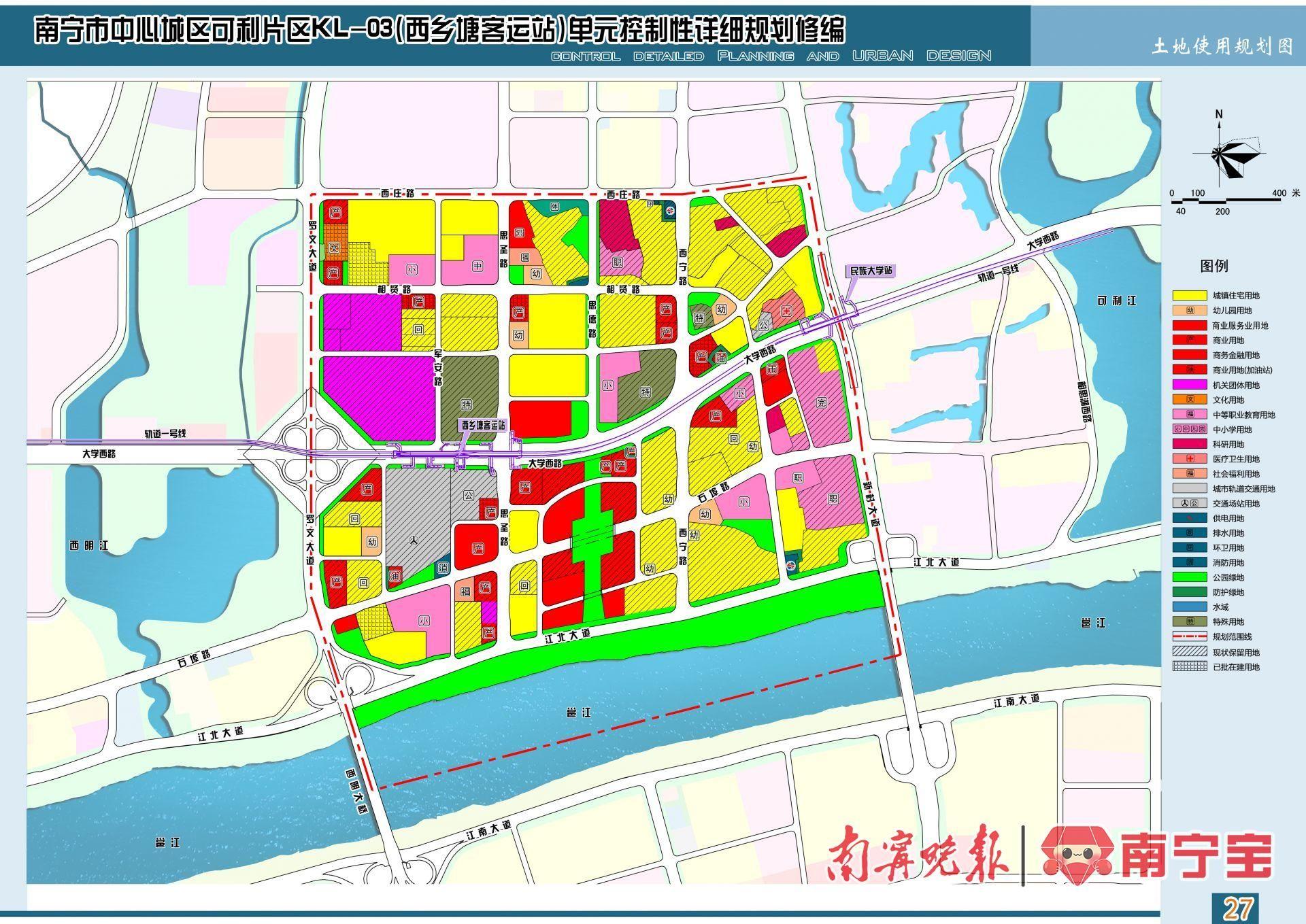Click the 体 sports parcel symbol near 西庄路
The image size is (1306, 924).
click(x=555, y=207)
